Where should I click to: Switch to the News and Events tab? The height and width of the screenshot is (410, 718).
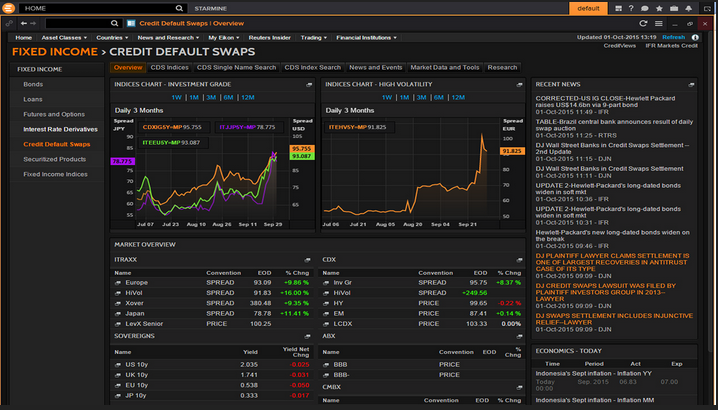(375, 67)
